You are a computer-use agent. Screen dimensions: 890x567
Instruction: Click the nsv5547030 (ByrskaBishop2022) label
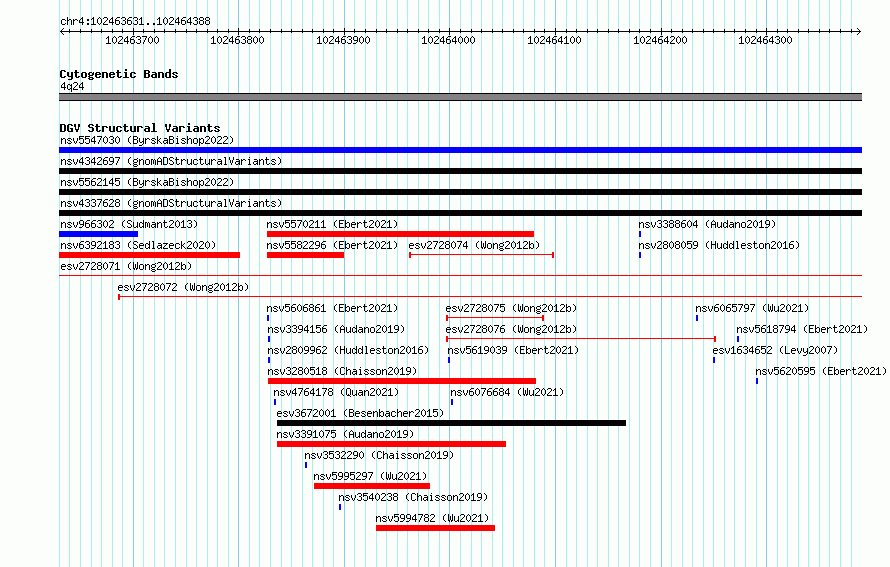[147, 140]
